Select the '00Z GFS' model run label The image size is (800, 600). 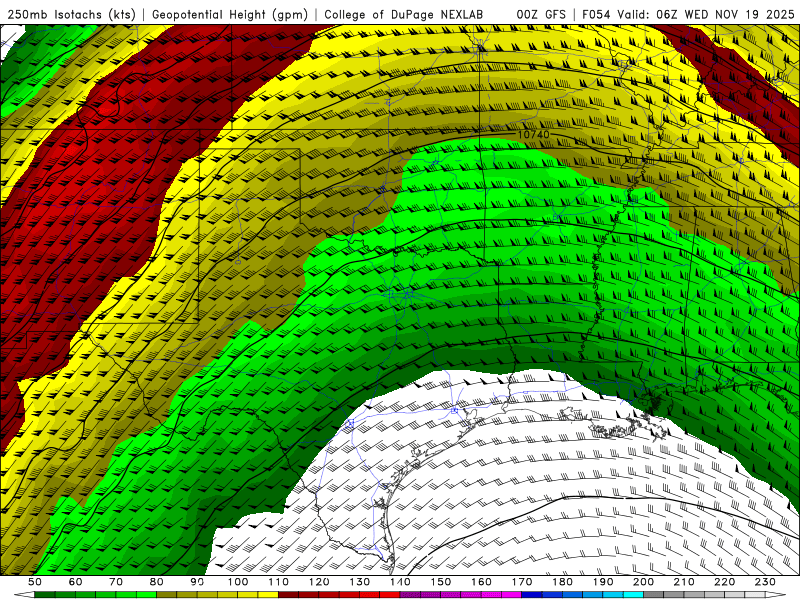541,14
